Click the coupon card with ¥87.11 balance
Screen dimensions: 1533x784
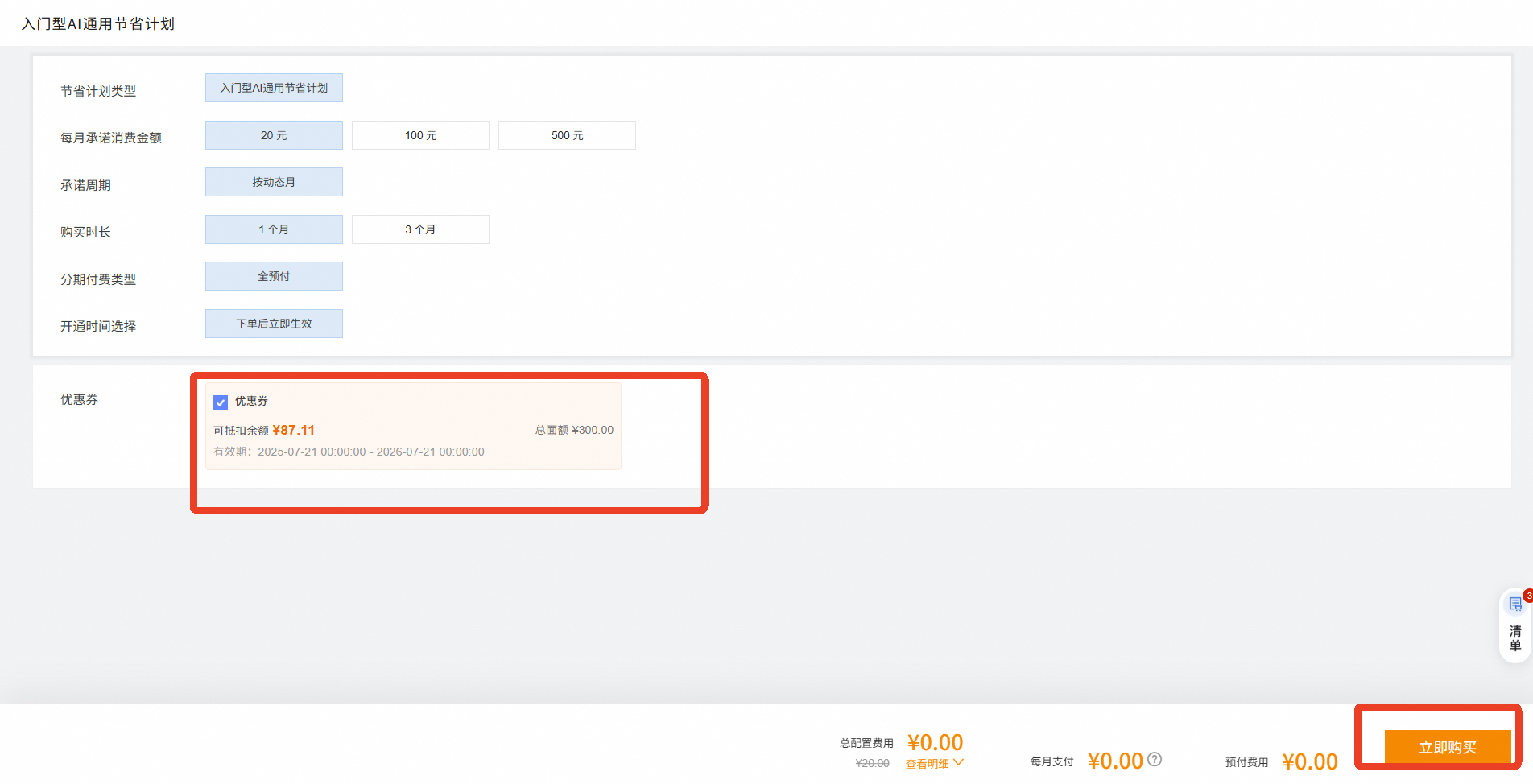(413, 426)
